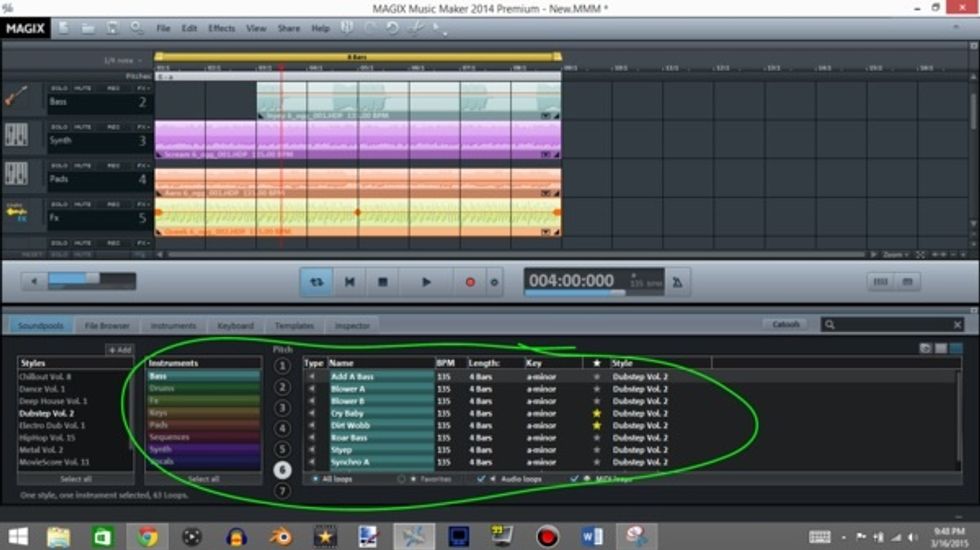Open the 1/4 note grid dropdown
Screen dimensions: 980x550
[x=122, y=61]
